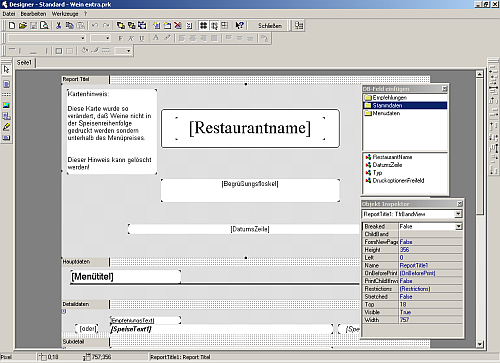Click the design area scroll up arrow

pyautogui.click(x=479, y=74)
